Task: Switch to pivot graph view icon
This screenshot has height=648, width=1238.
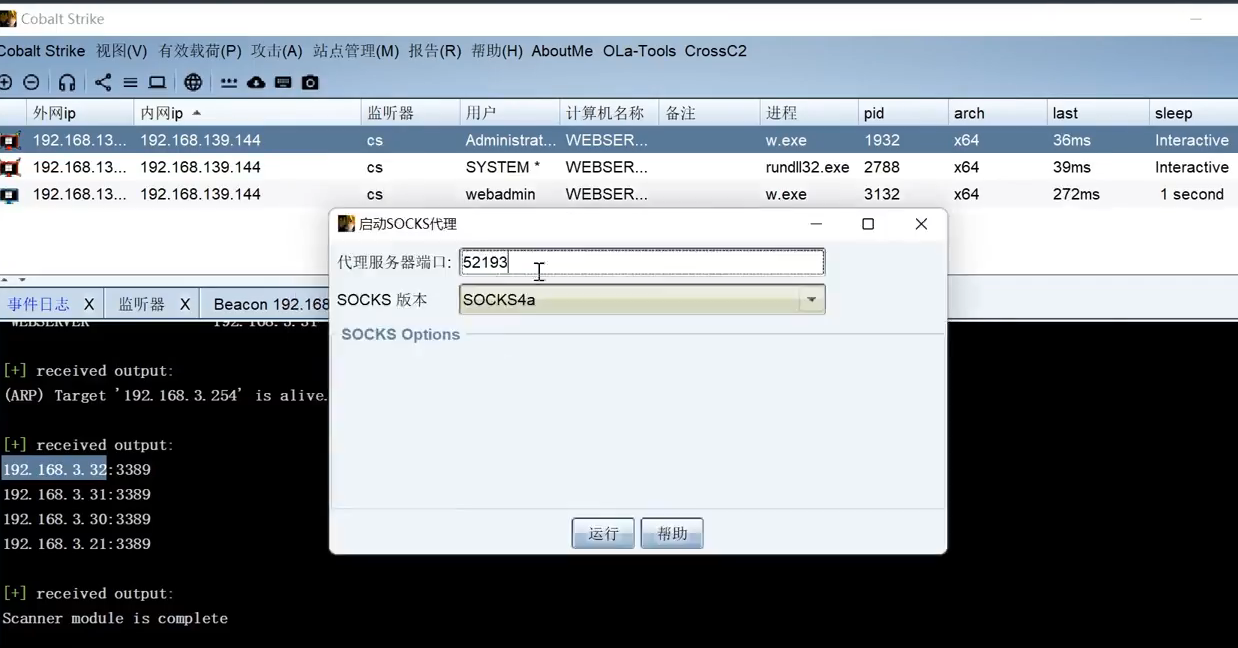Action: 103,82
